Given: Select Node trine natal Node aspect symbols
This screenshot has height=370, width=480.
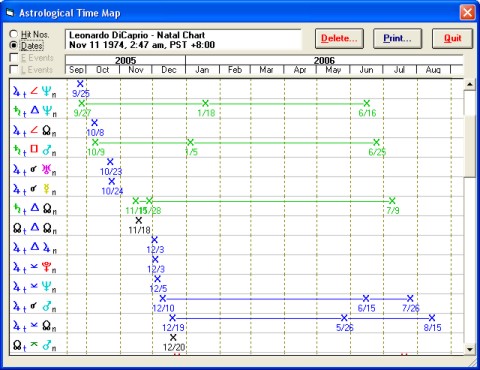Looking at the screenshot, I should [35, 228].
